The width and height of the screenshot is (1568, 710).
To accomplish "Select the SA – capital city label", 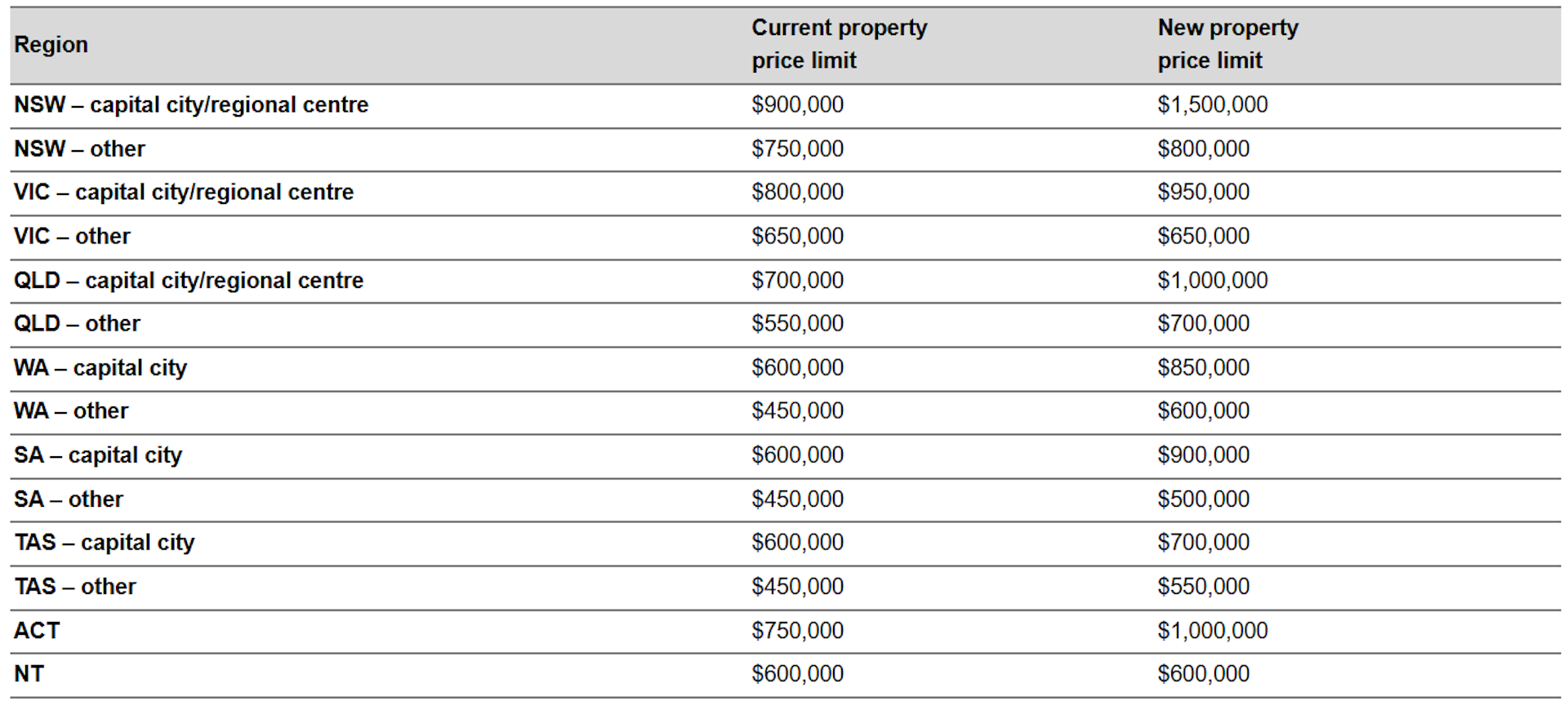I will [98, 455].
